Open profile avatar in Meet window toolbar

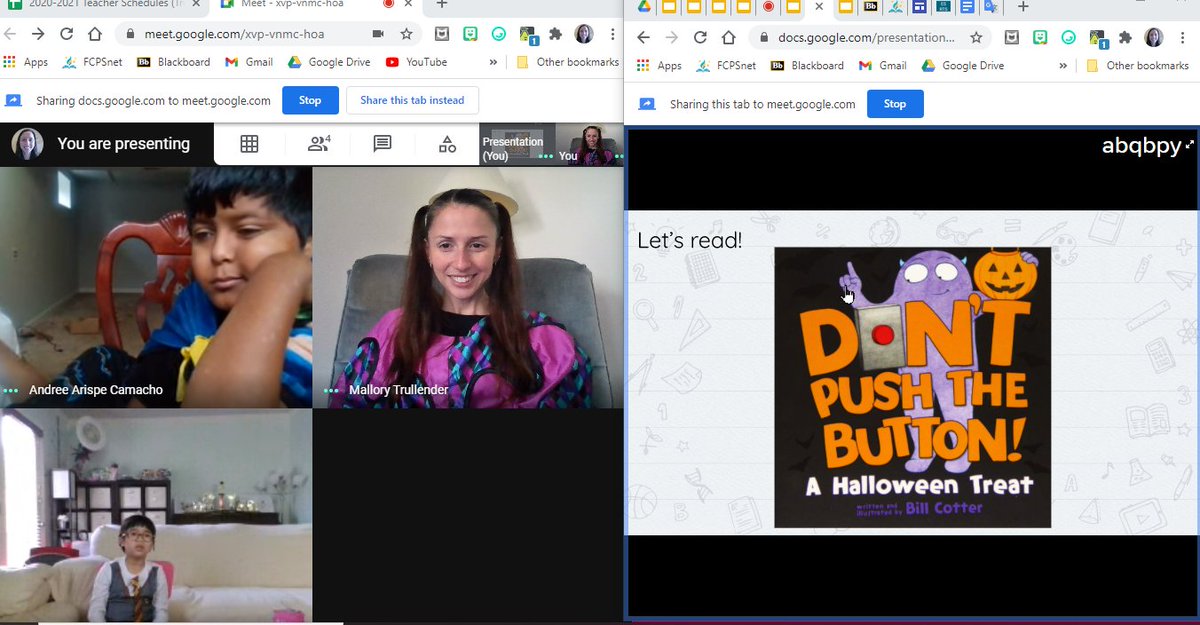584,34
